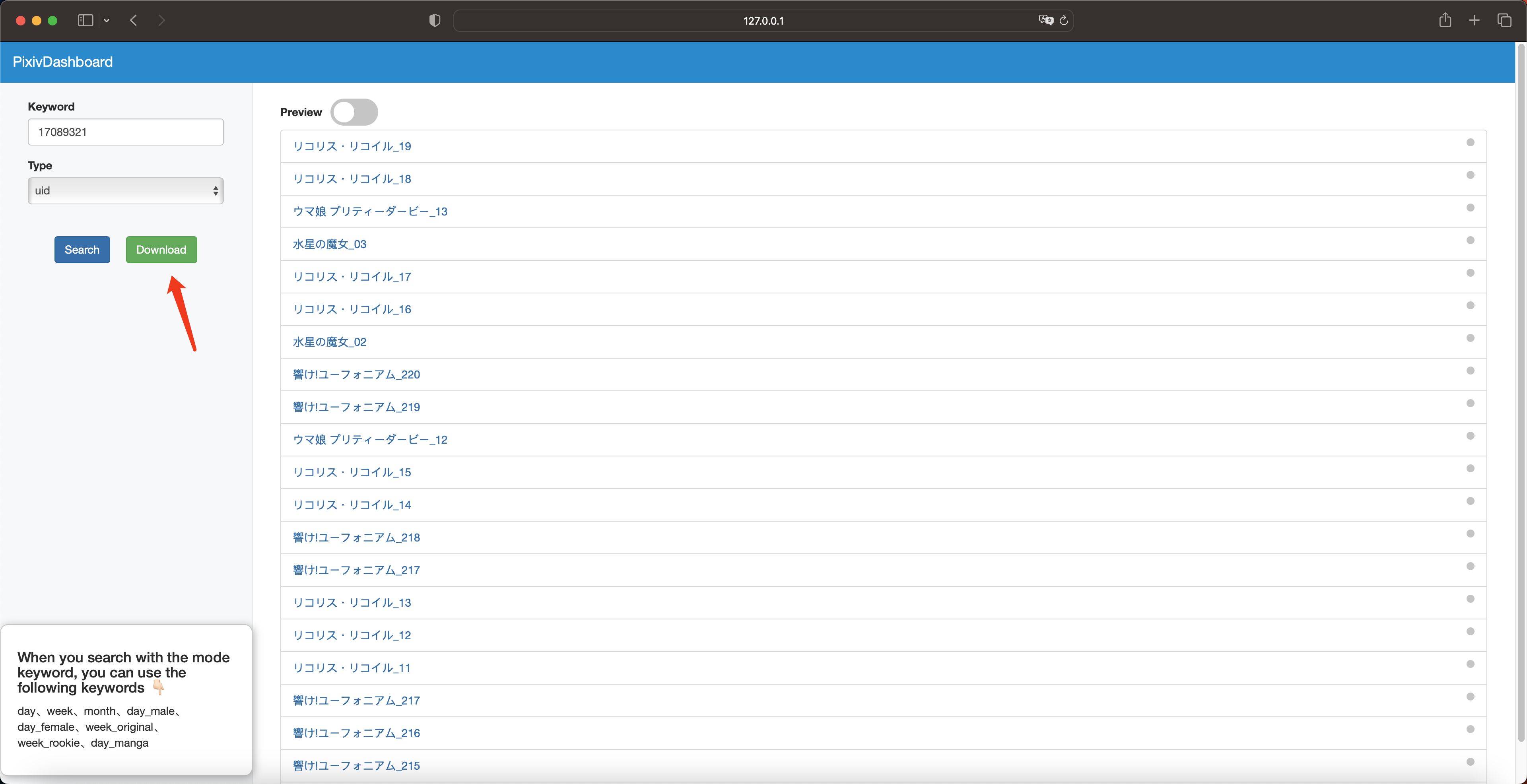Screen dimensions: 1527x784
Task: Show the tab overview icon
Action: [x=1504, y=20]
